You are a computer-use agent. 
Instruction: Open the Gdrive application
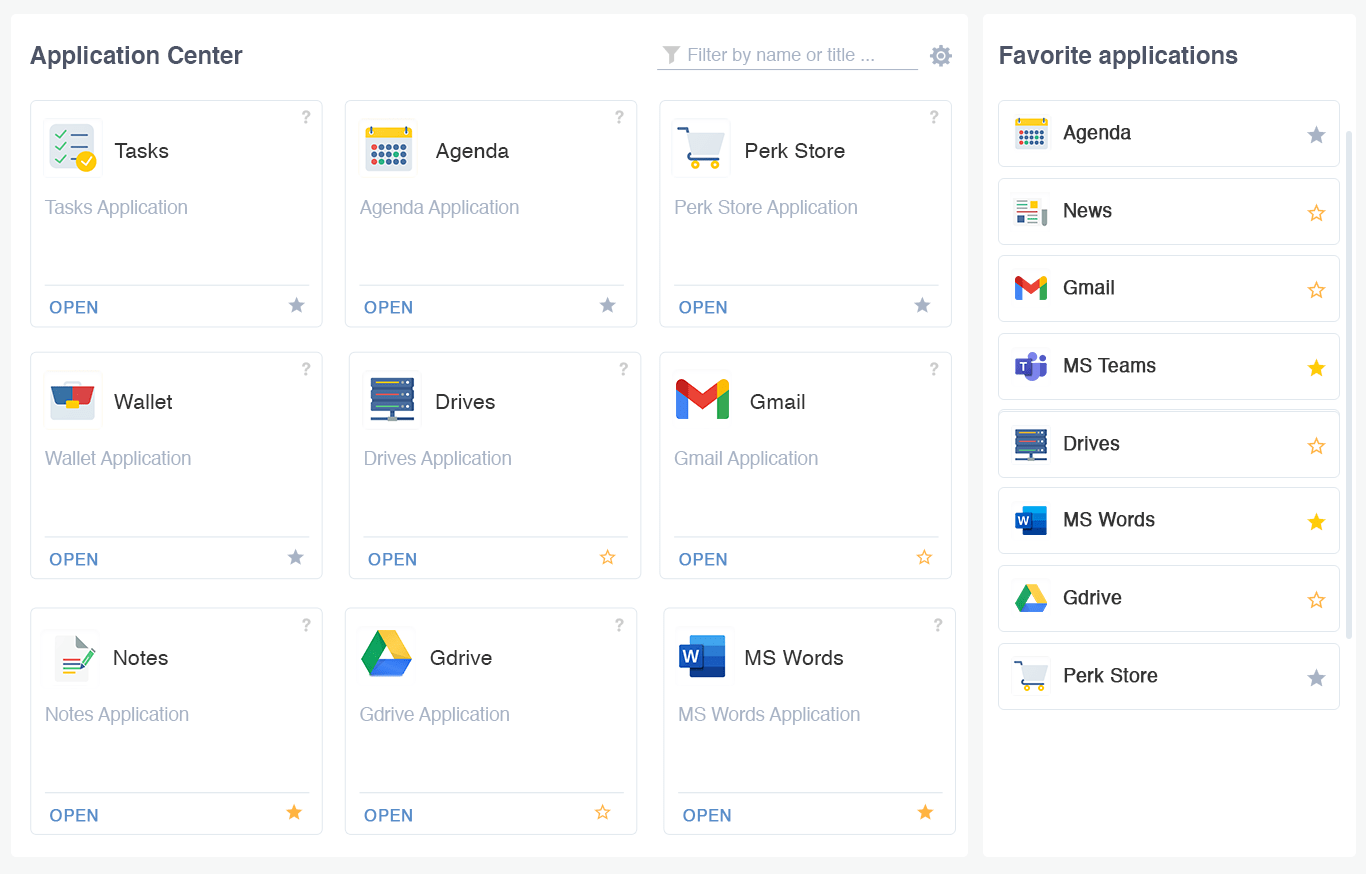click(x=388, y=815)
